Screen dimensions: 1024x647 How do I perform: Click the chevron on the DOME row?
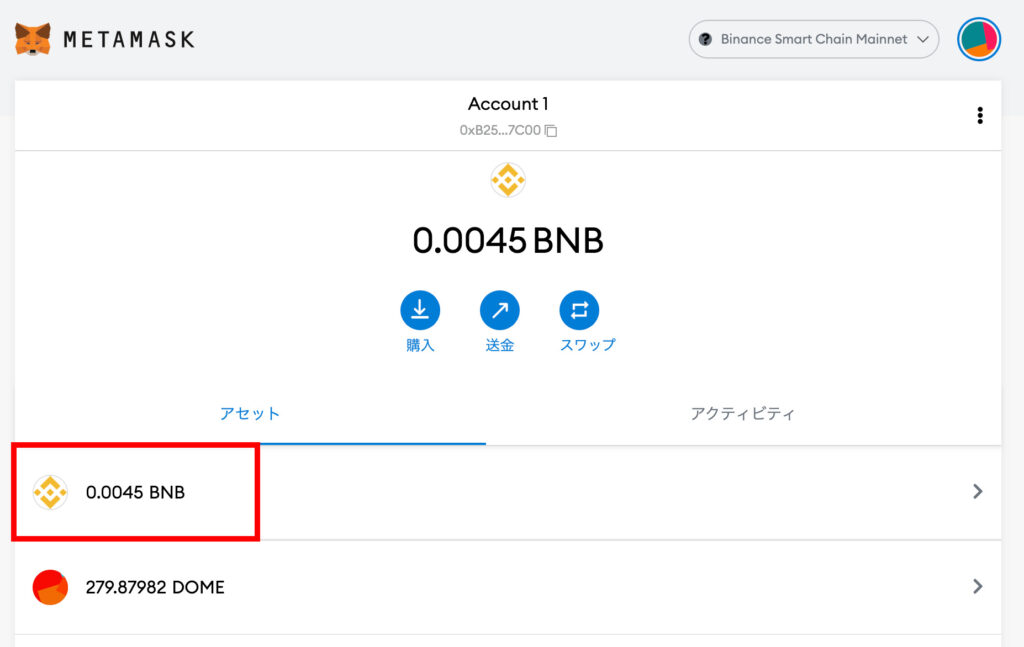[x=978, y=586]
